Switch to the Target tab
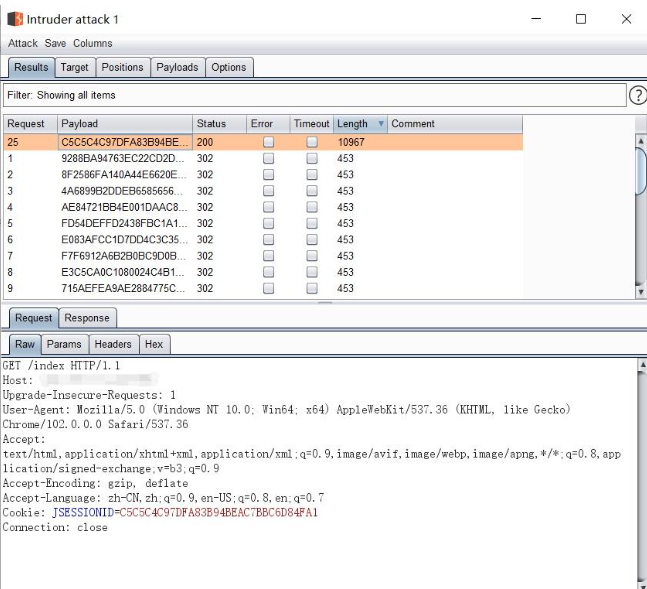Screen dimensions: 647x589 (75, 67)
